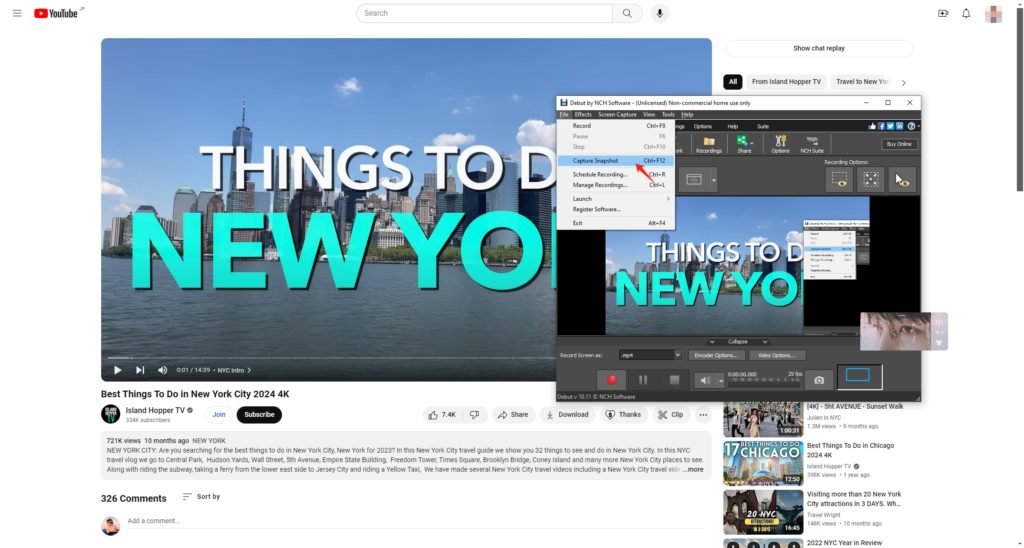
Task: Open Options wrench toolbar icon
Action: click(780, 144)
